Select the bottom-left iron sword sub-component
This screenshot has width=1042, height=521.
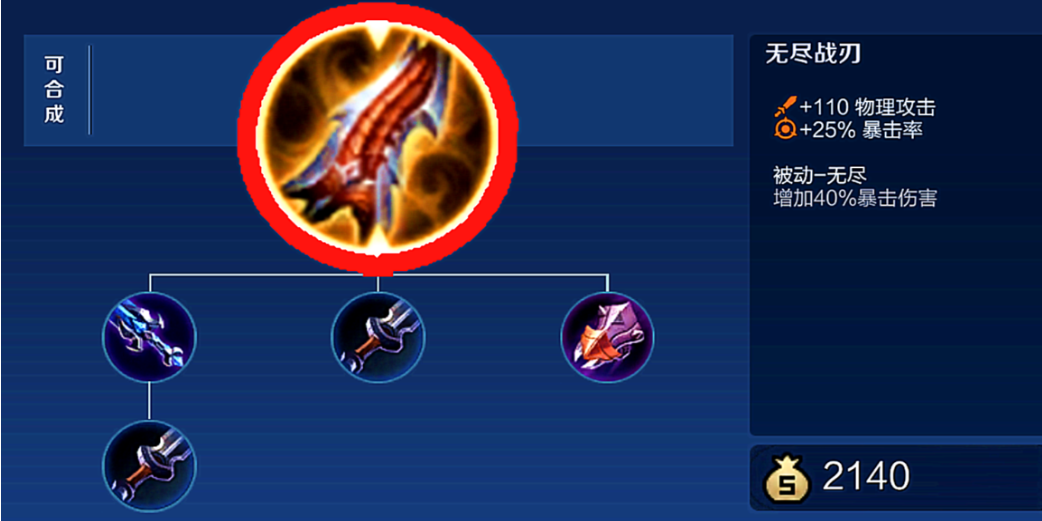point(149,466)
